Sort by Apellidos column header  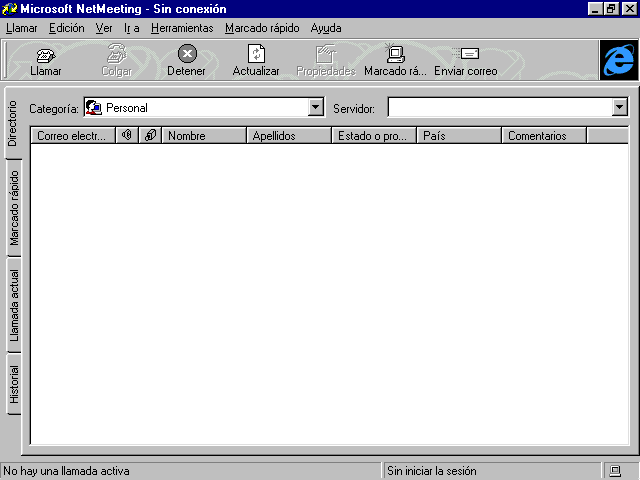pos(289,135)
